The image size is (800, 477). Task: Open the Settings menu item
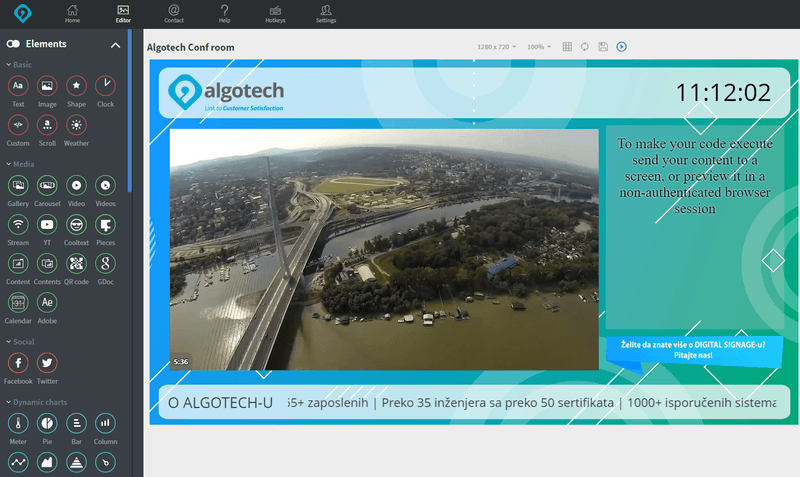(326, 13)
